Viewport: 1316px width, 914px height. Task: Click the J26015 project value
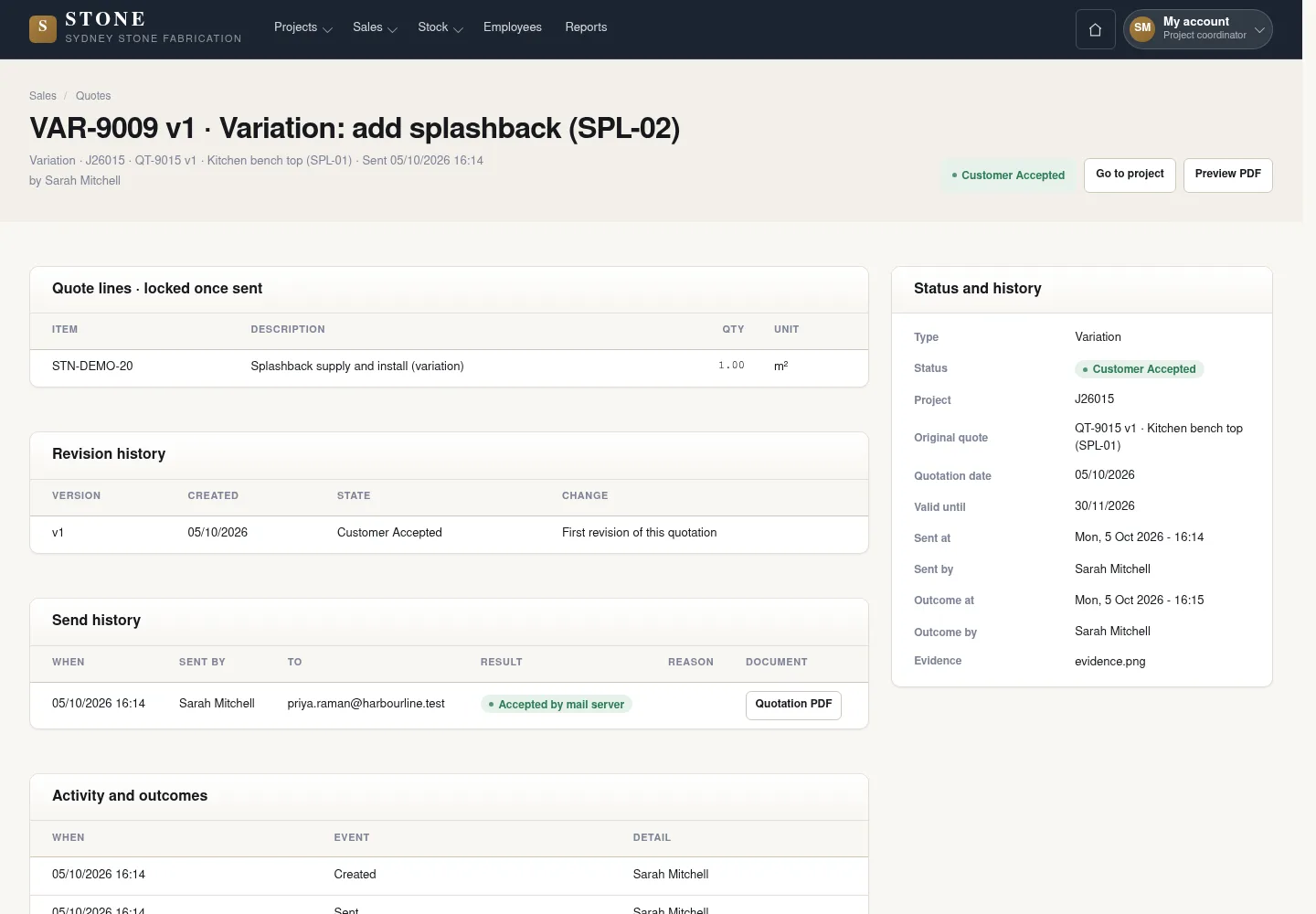(1094, 399)
